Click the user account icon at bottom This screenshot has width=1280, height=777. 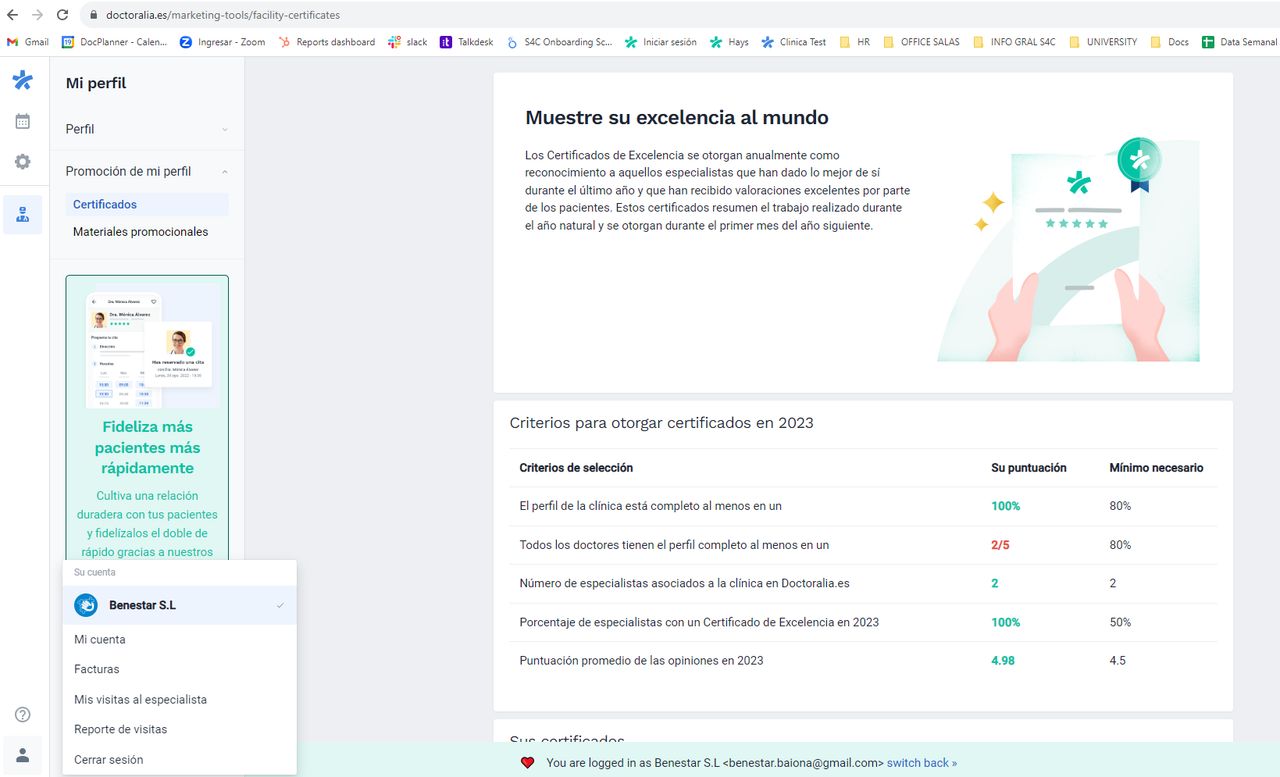coord(22,756)
